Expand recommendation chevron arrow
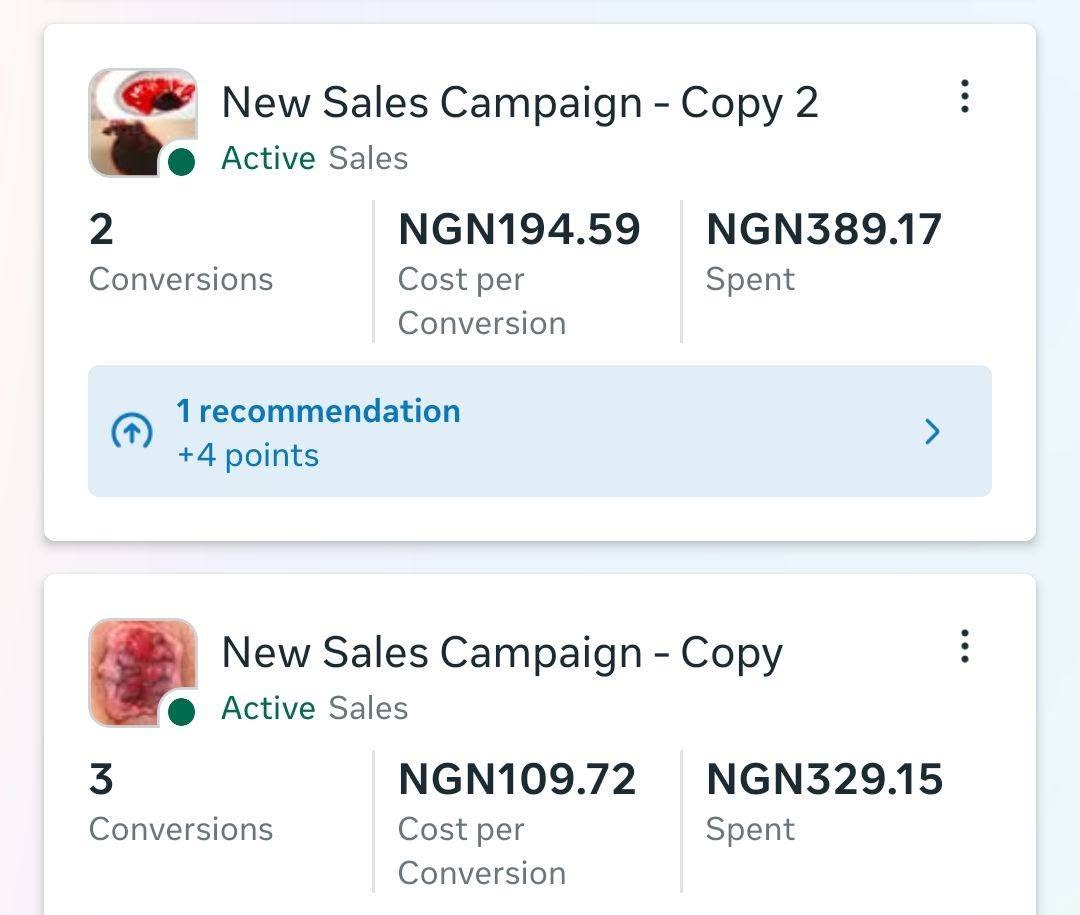 tap(932, 431)
